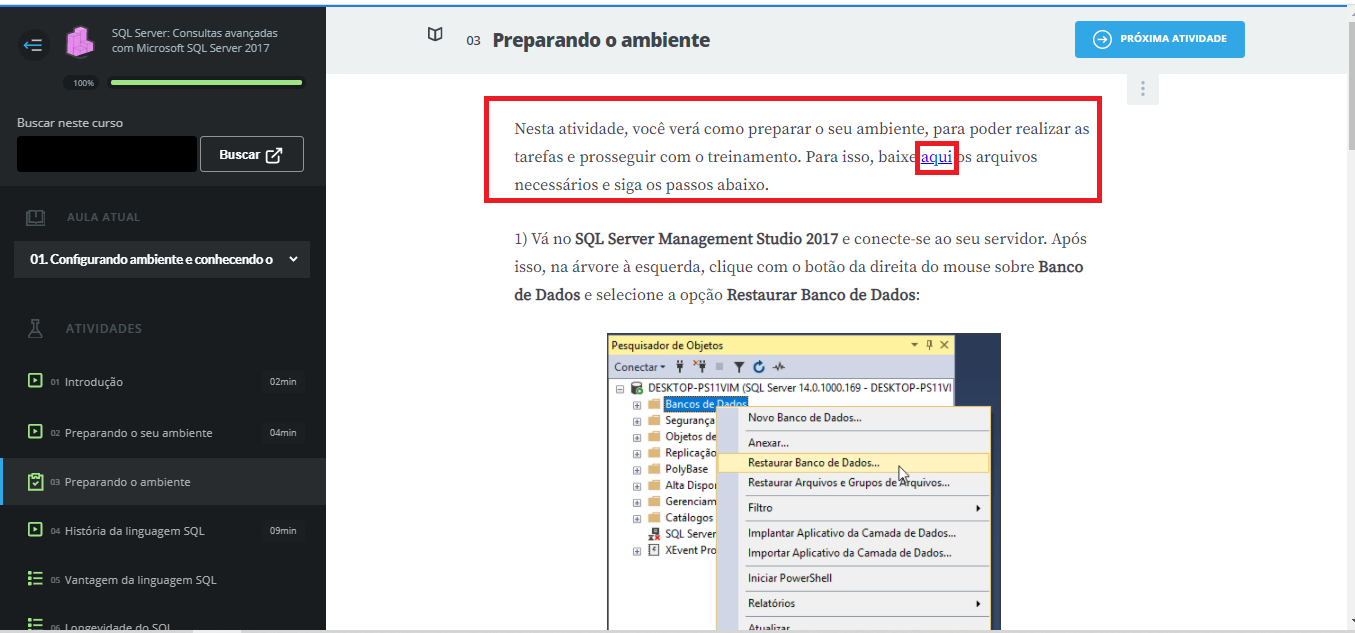Go to Próxima Atividade
The width and height of the screenshot is (1355, 633).
point(1160,39)
